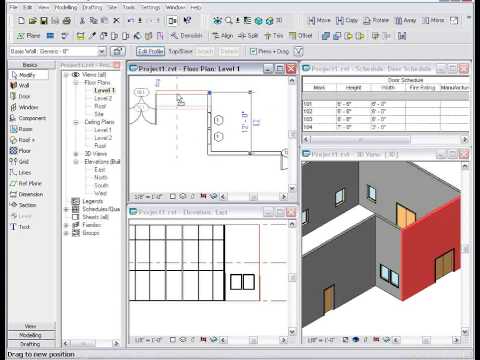
Task: Click the Print icon in the toolbar
Action: point(67,21)
